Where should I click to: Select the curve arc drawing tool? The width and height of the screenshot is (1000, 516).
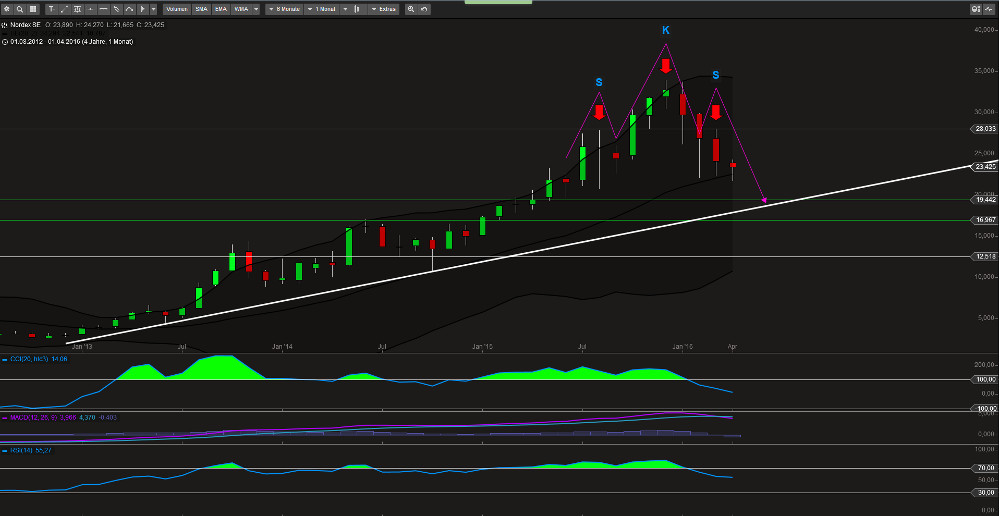point(129,9)
